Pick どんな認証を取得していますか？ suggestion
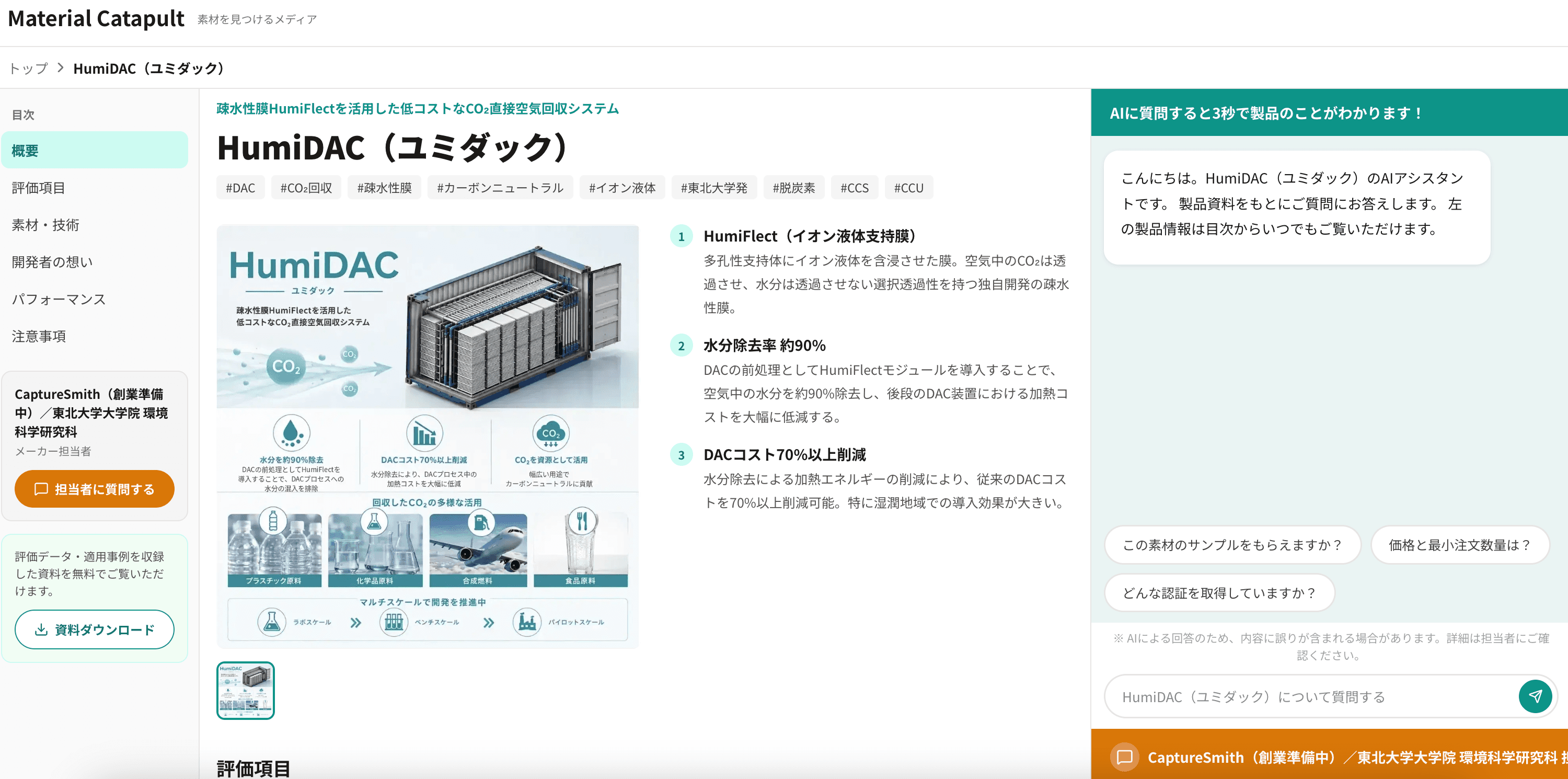1568x779 pixels. [x=1219, y=593]
